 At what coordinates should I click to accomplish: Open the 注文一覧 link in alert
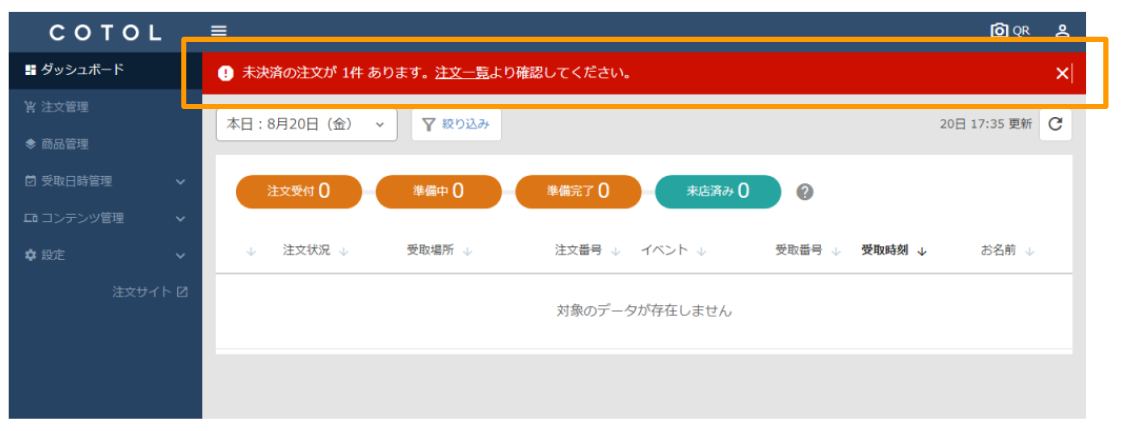pos(462,73)
